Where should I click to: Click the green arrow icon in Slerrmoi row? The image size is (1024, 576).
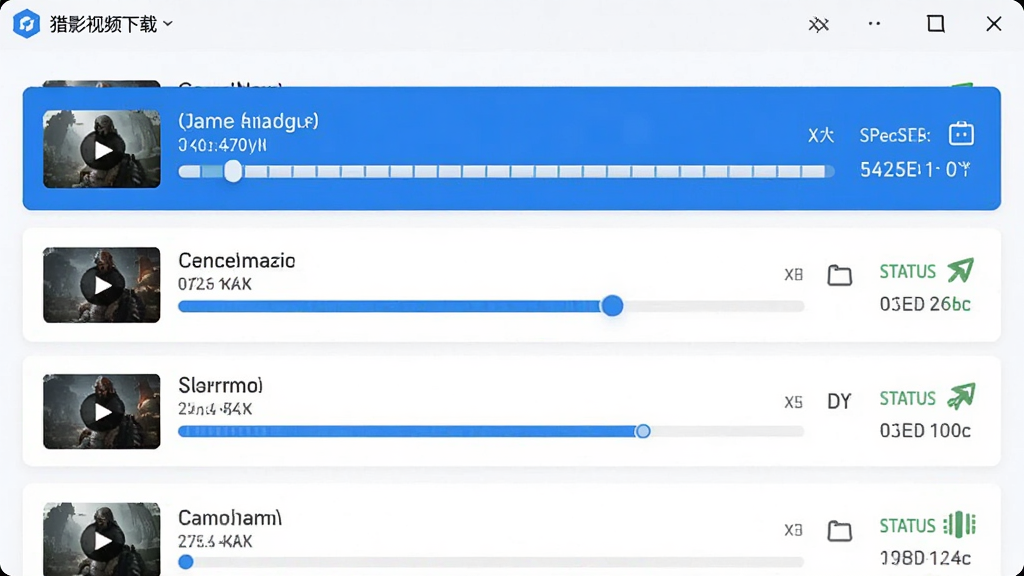961,396
